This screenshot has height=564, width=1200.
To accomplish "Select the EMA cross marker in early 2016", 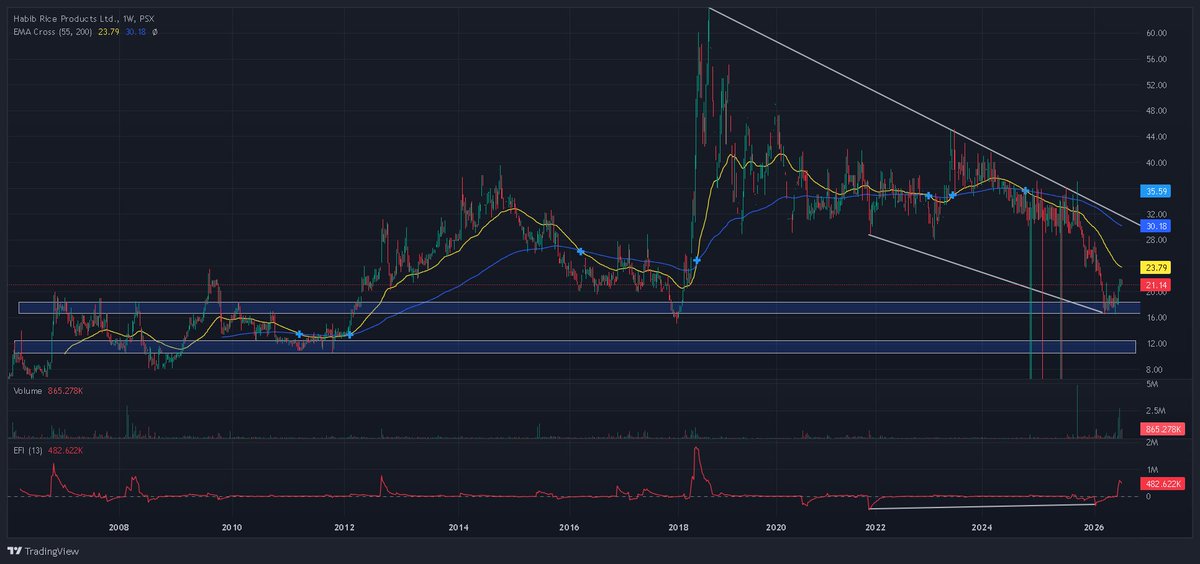I will point(581,251).
